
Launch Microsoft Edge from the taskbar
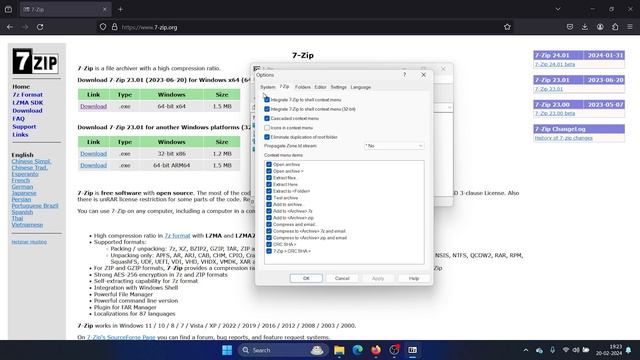click(x=358, y=350)
